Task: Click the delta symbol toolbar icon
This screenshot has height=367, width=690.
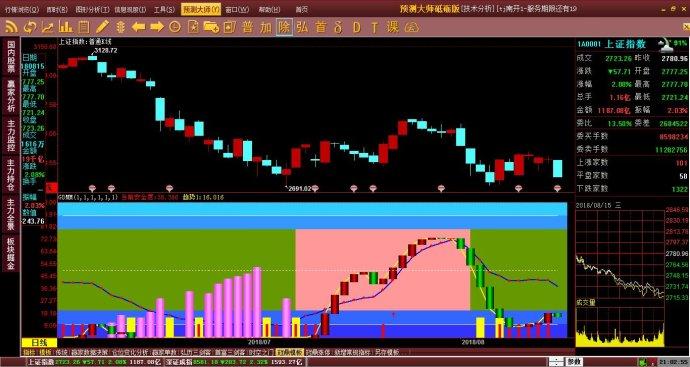Action: (338, 27)
